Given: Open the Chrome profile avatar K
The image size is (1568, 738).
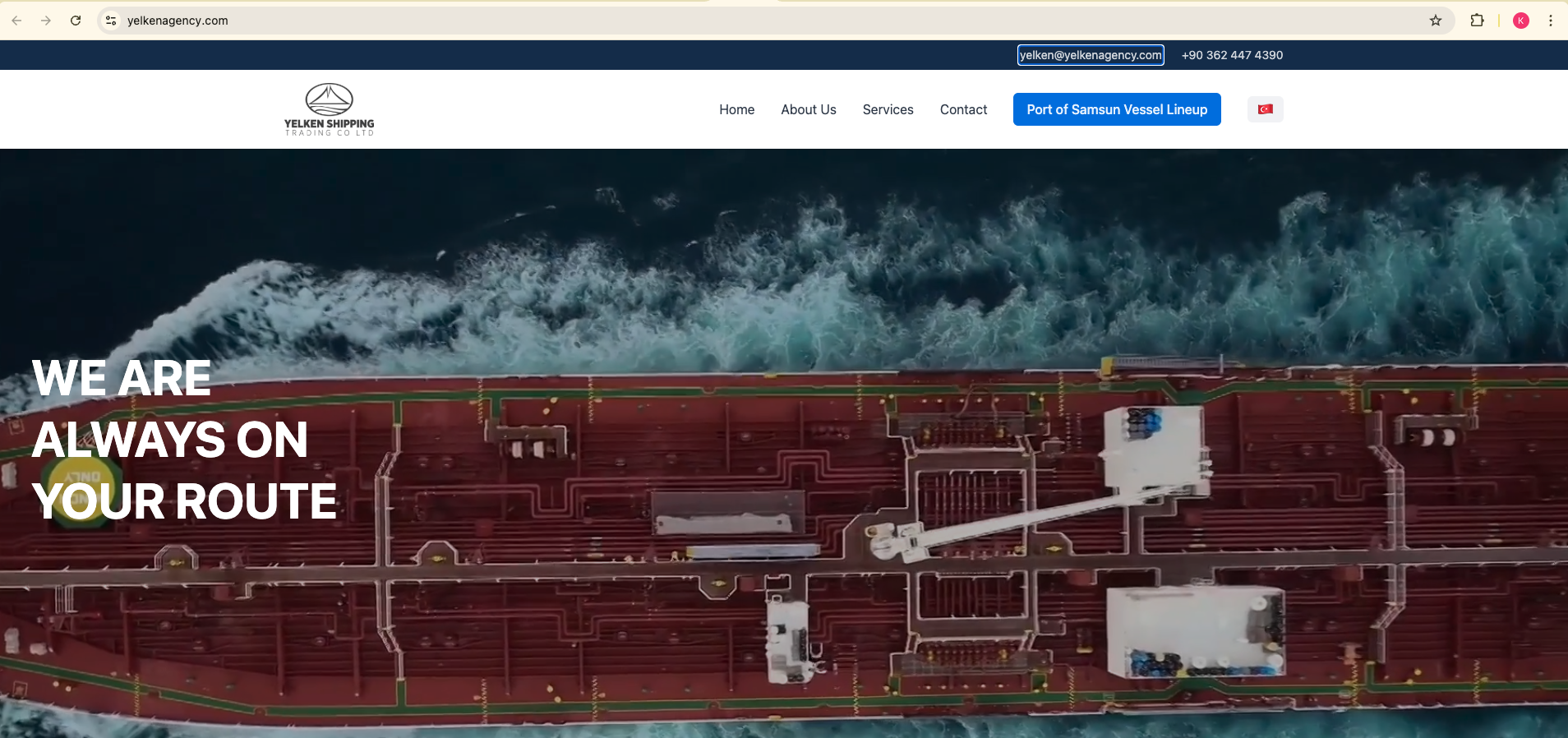Looking at the screenshot, I should 1521,21.
